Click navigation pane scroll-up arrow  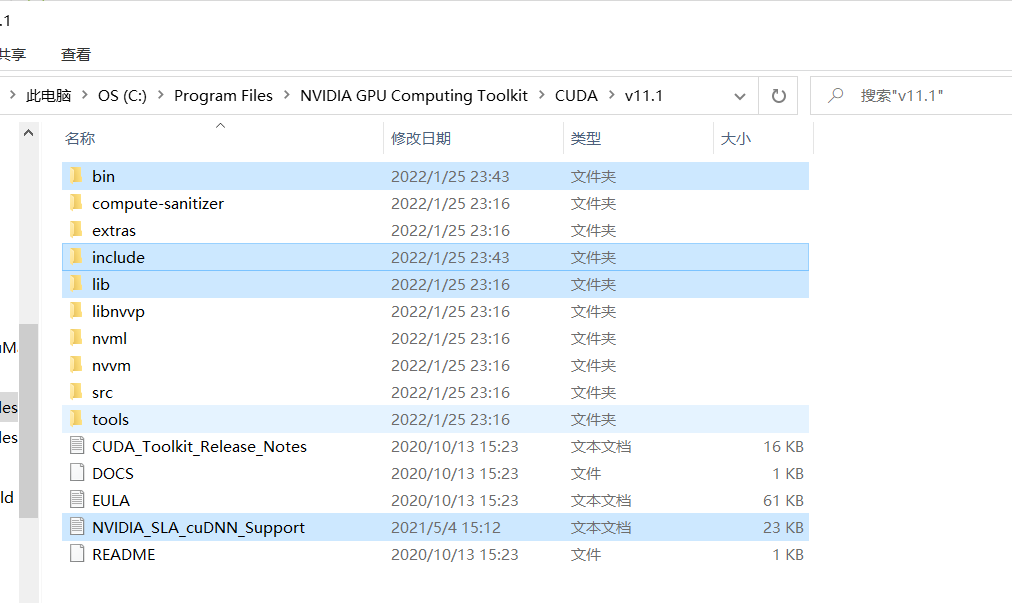point(28,133)
